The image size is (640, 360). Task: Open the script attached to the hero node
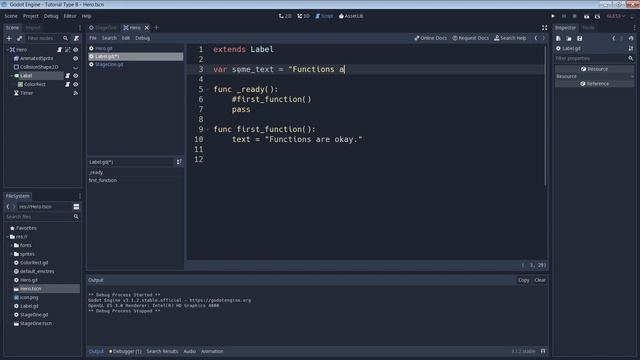(60, 49)
